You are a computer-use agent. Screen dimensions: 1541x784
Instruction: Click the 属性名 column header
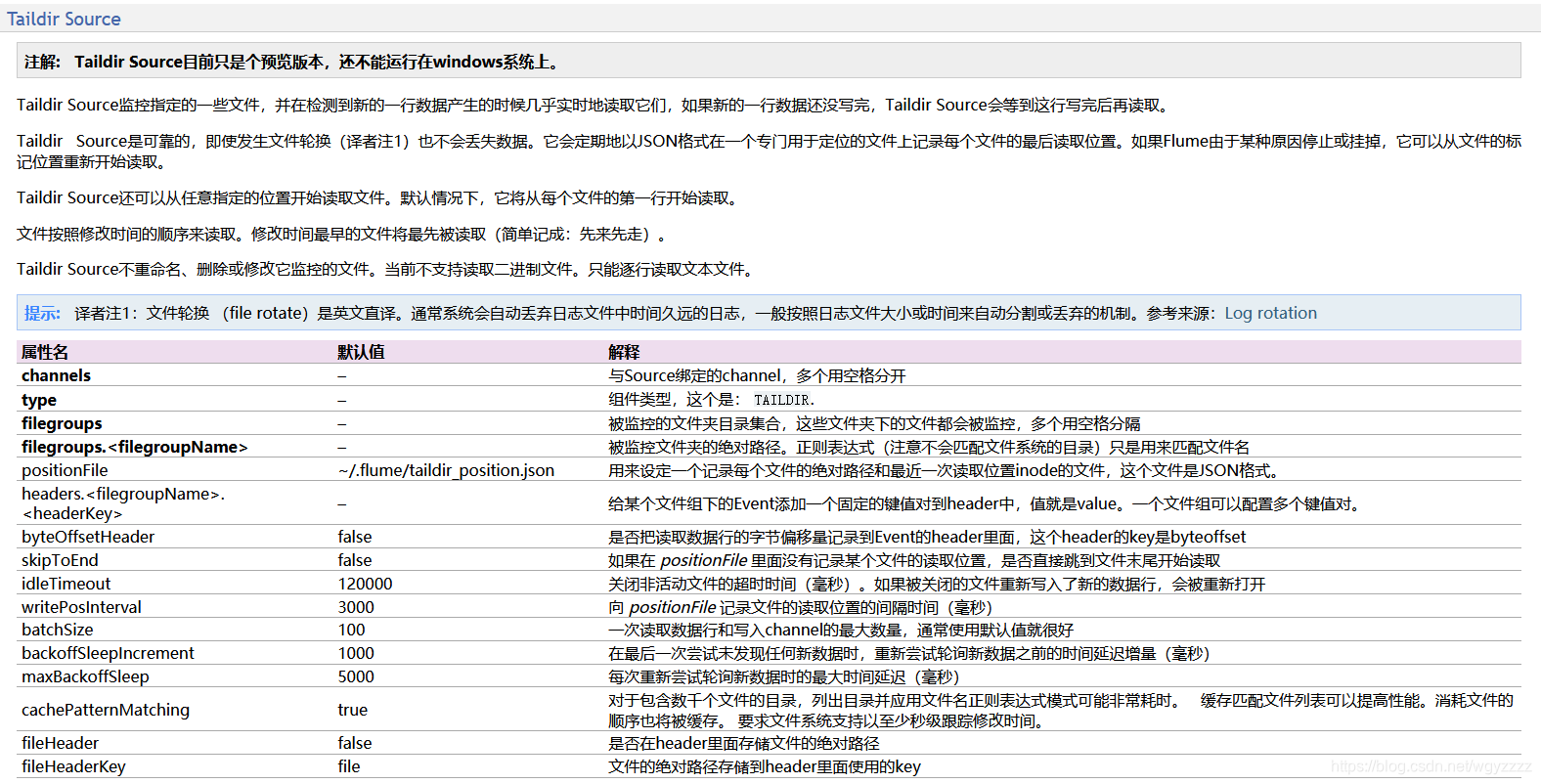coord(45,352)
